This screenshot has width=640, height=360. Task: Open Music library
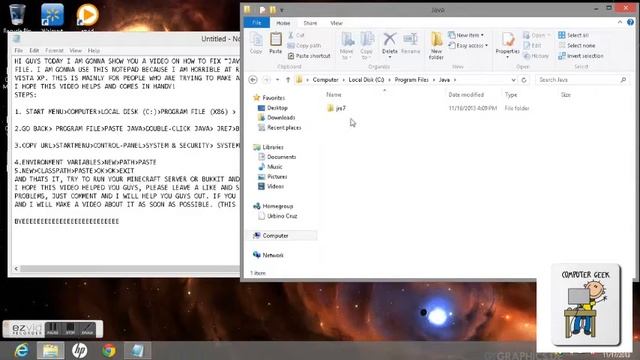pyautogui.click(x=270, y=167)
